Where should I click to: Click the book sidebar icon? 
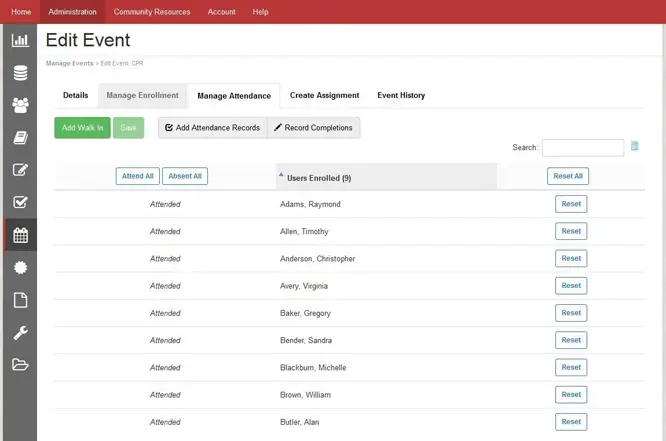click(19, 138)
